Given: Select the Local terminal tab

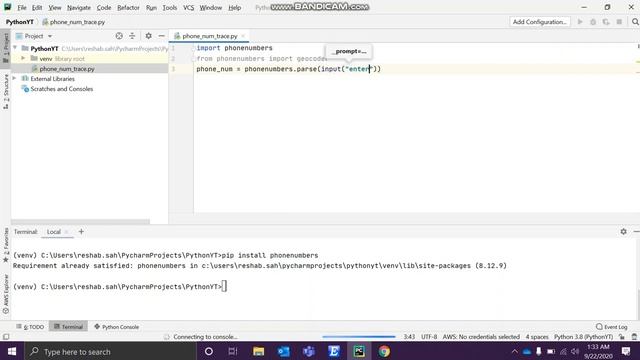Looking at the screenshot, I should 53,231.
